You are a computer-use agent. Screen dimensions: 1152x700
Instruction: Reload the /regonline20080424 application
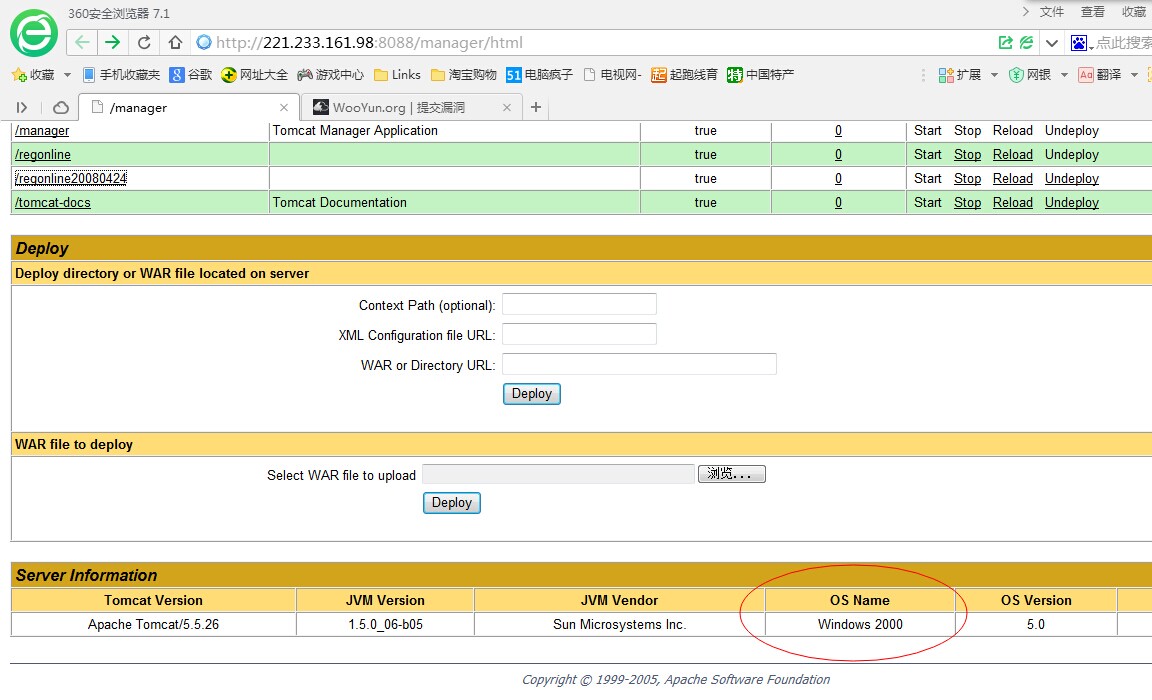click(x=1012, y=178)
